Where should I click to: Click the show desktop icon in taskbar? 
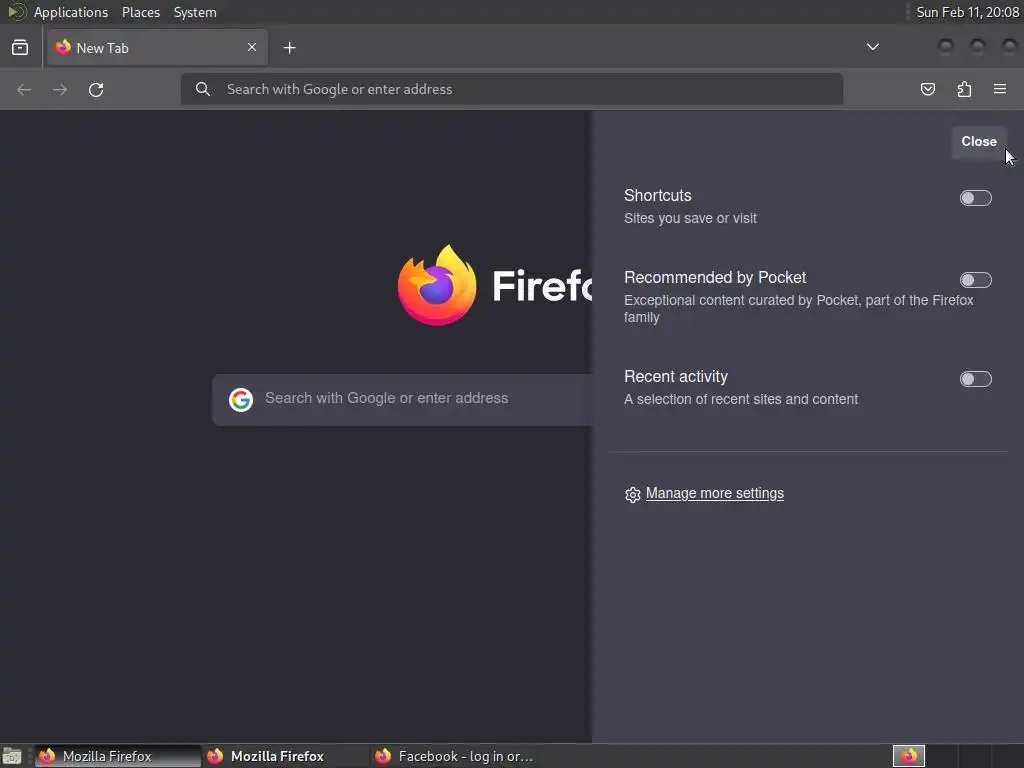[12, 756]
